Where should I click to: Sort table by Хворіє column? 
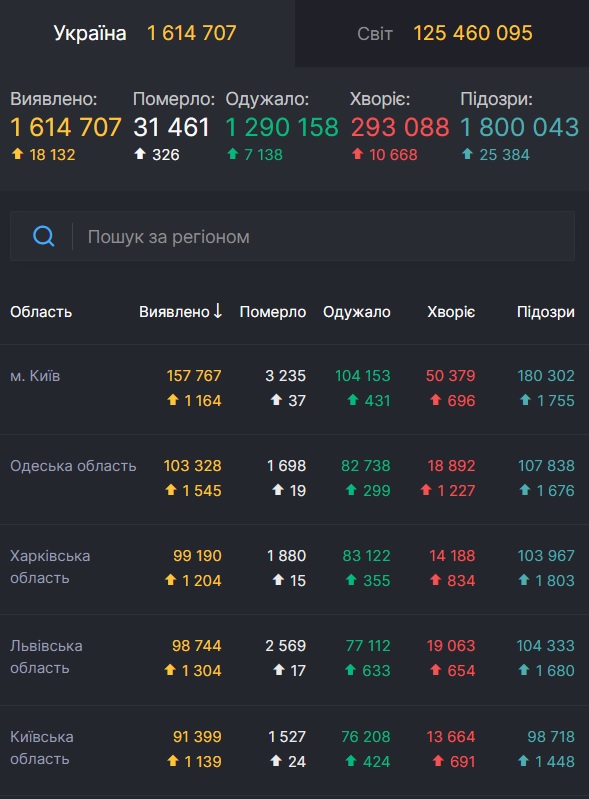(x=451, y=311)
